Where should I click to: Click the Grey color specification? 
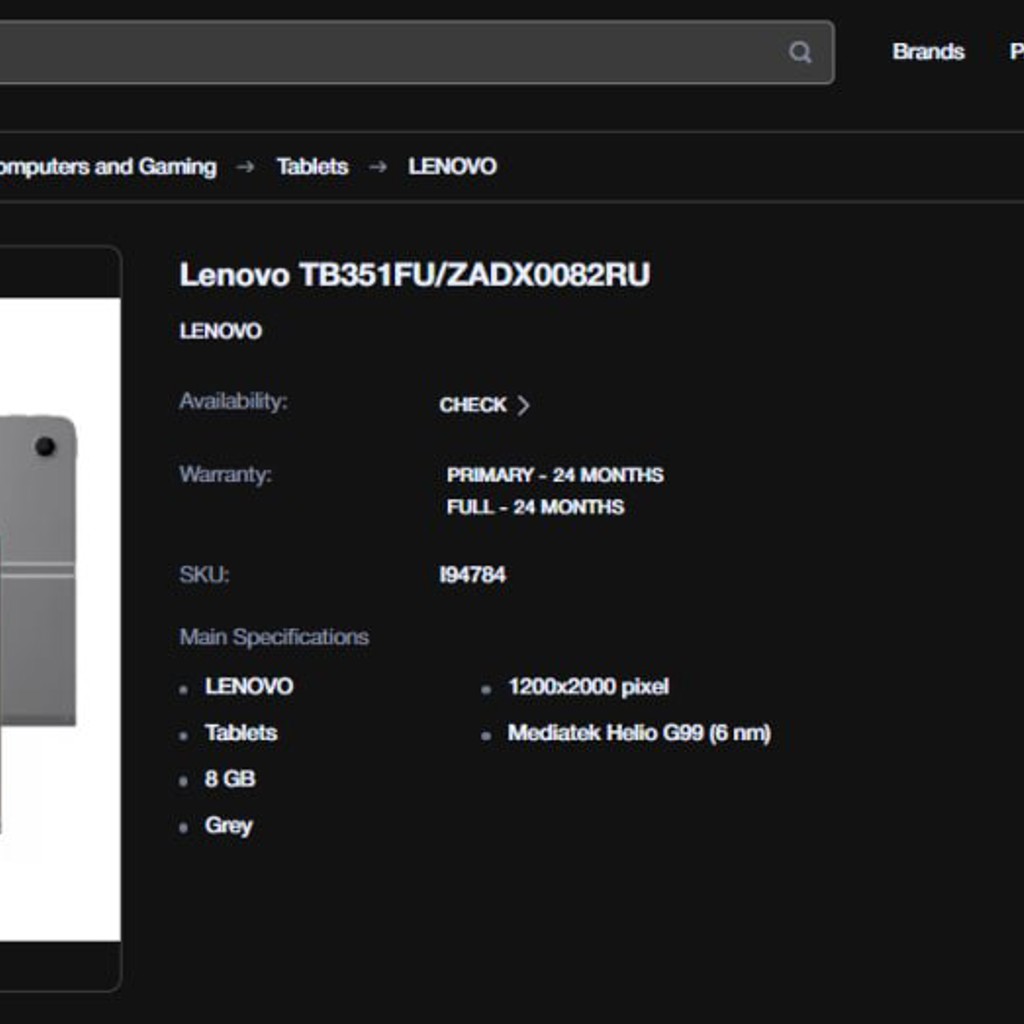tap(228, 826)
